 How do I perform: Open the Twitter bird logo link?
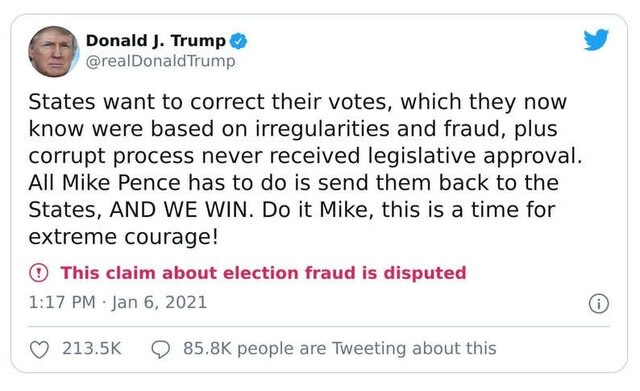coord(596,40)
